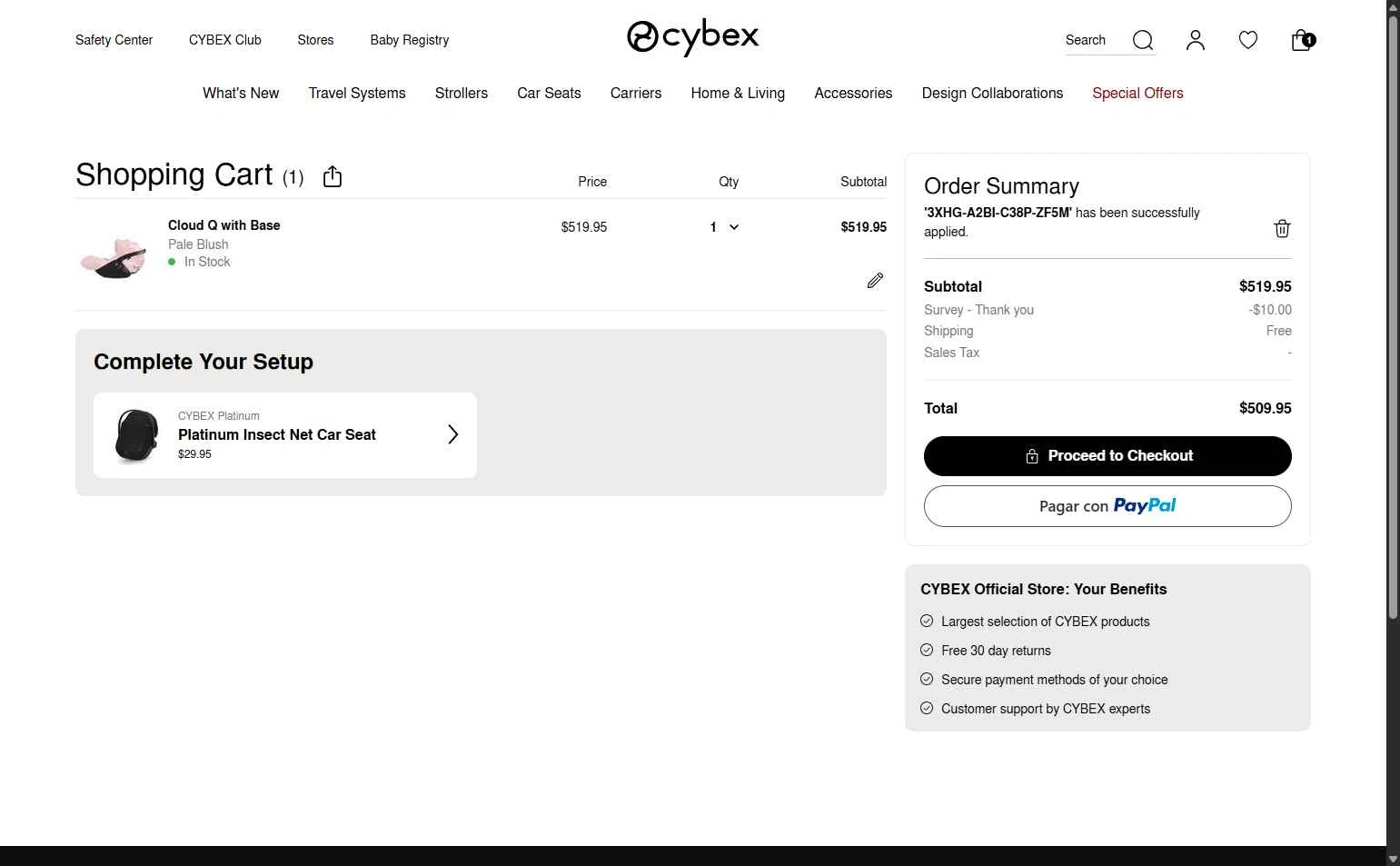Viewport: 1400px width, 866px height.
Task: Click Proceed to Checkout button
Action: 1107,456
